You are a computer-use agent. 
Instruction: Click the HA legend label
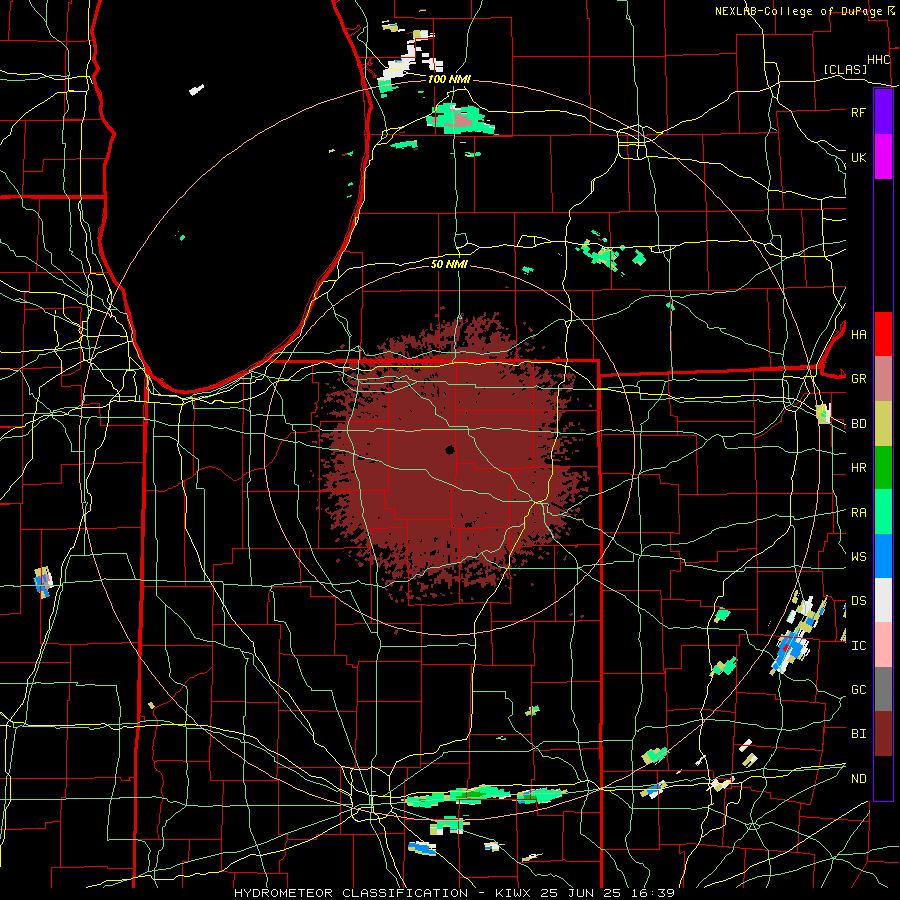coord(858,334)
